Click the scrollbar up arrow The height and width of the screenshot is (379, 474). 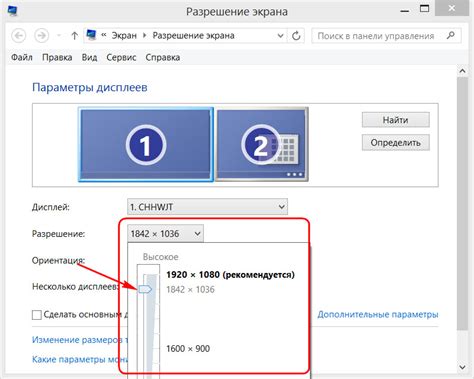[462, 71]
